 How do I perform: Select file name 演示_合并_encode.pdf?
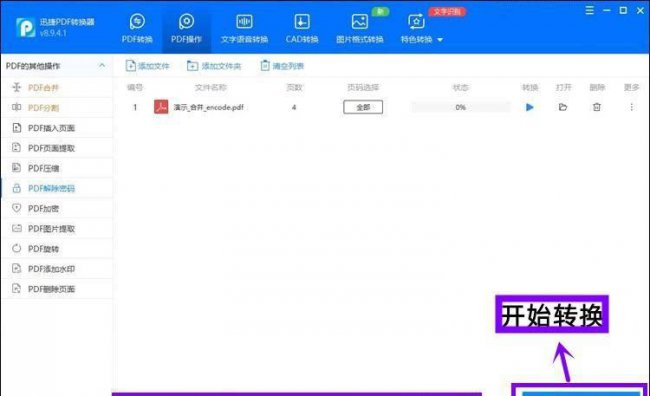click(208, 107)
